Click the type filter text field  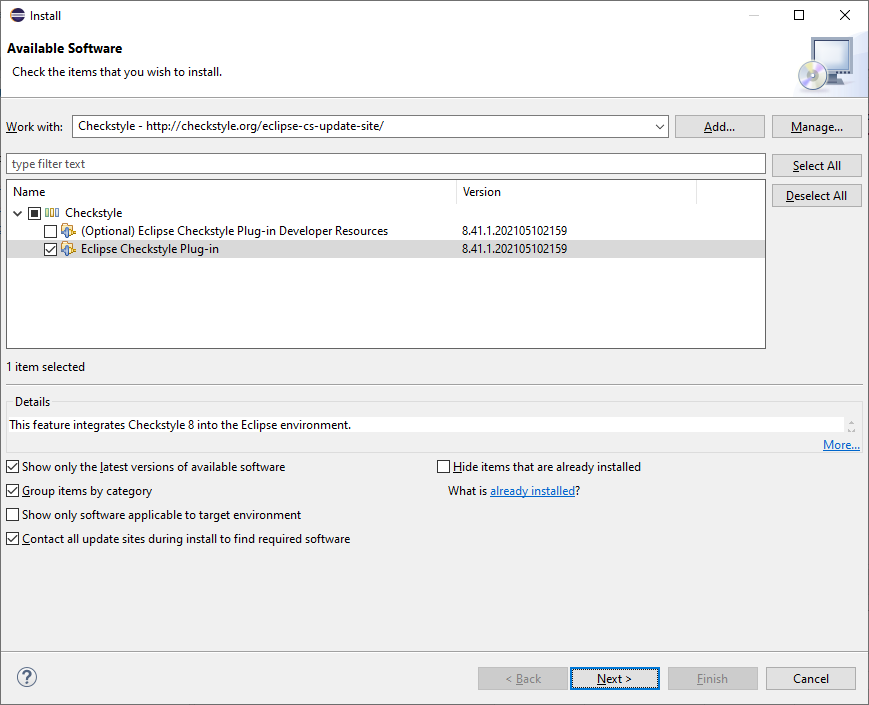pyautogui.click(x=385, y=164)
